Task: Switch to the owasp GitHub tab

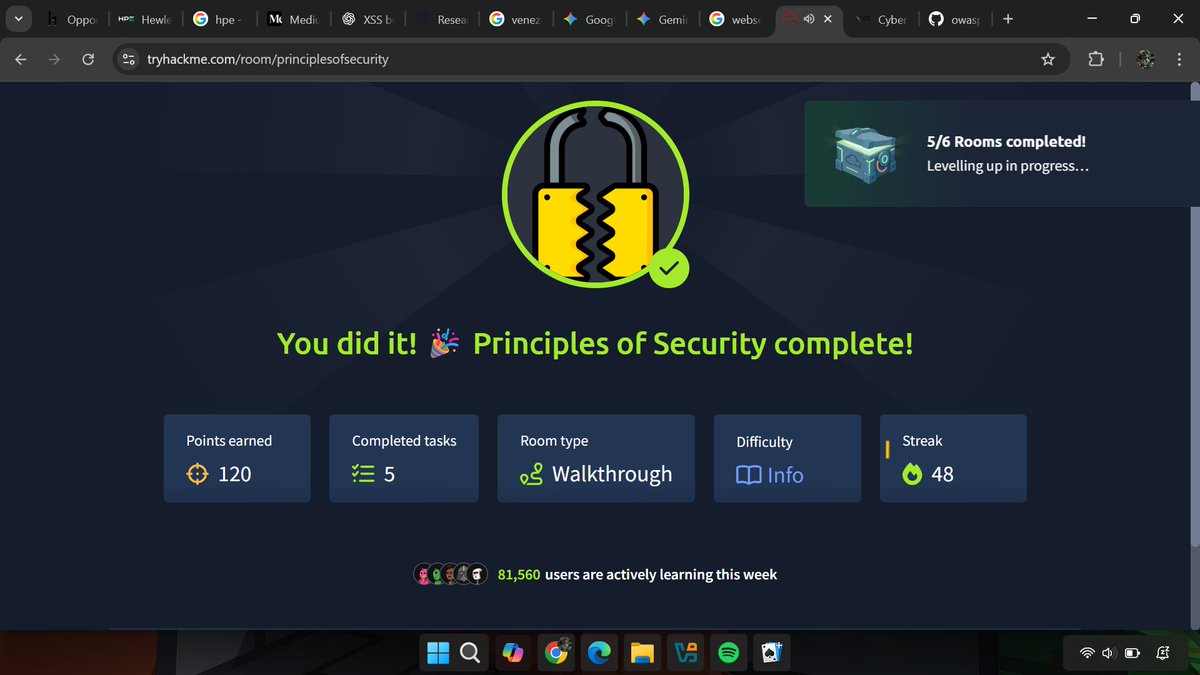Action: [x=953, y=19]
